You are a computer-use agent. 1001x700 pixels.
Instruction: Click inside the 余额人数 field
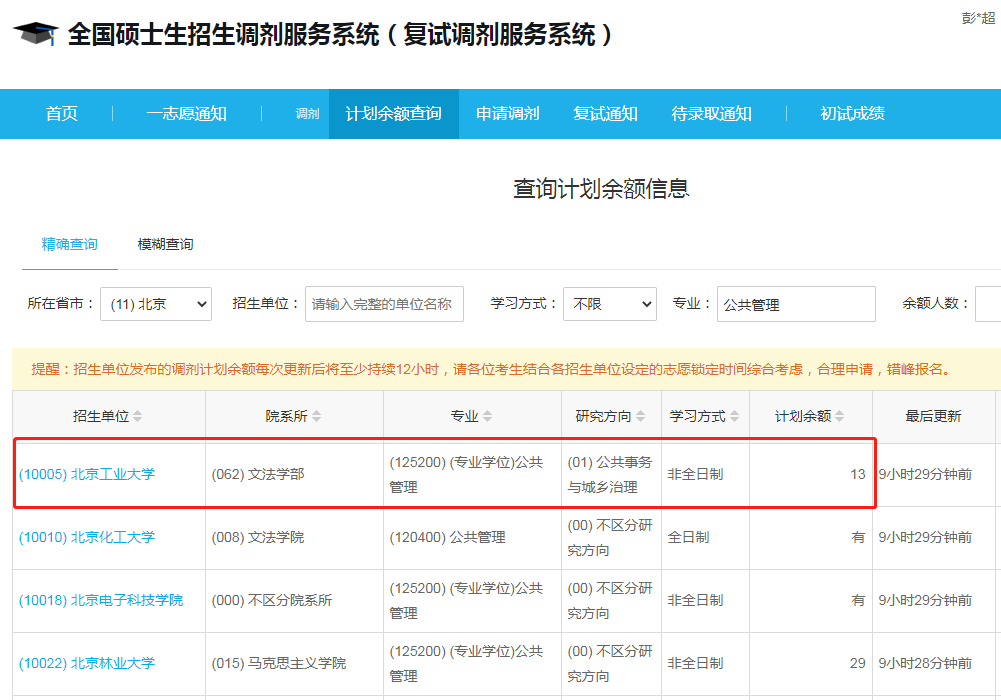(990, 304)
